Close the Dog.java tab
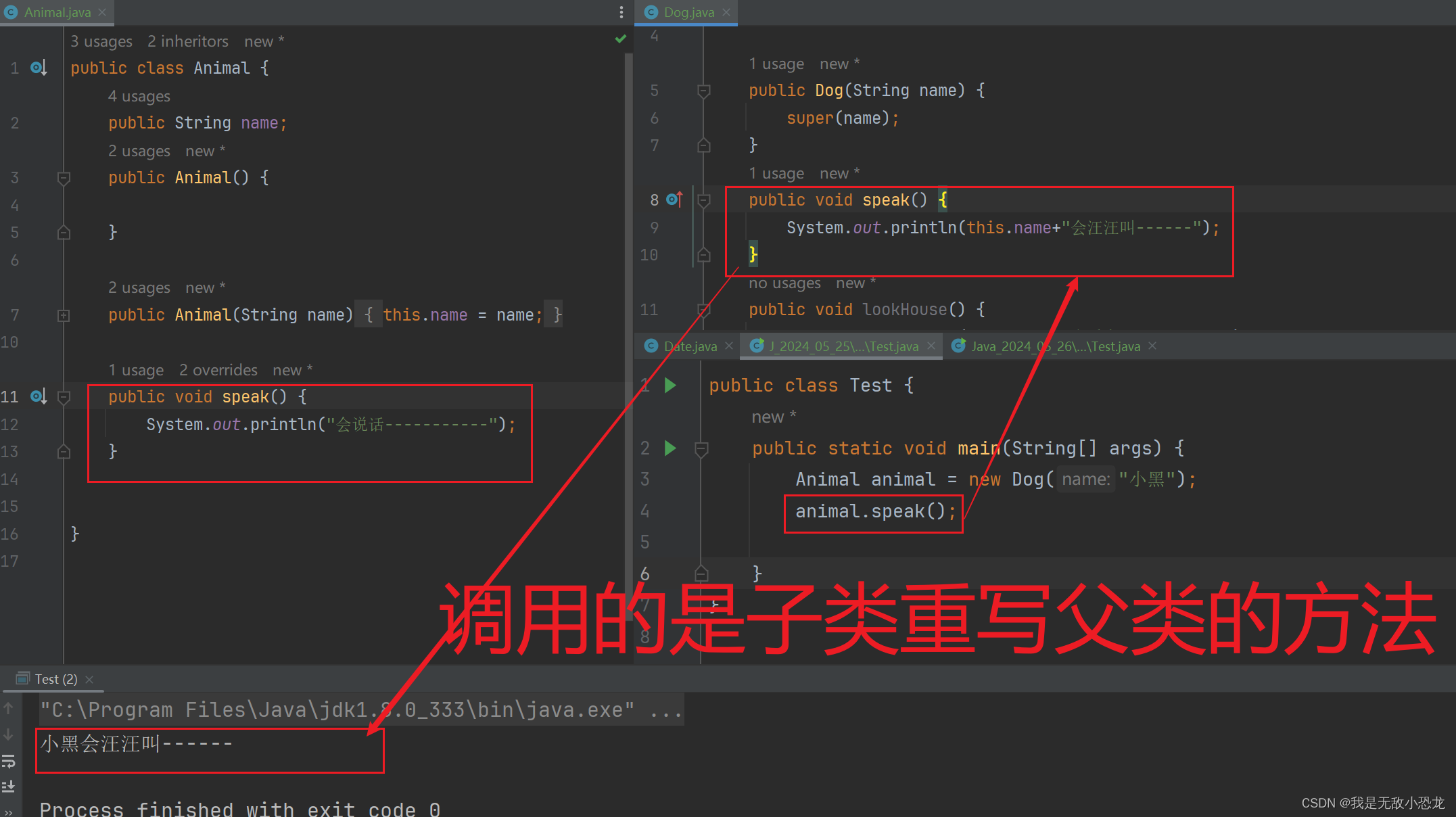The height and width of the screenshot is (817, 1456). coord(726,12)
